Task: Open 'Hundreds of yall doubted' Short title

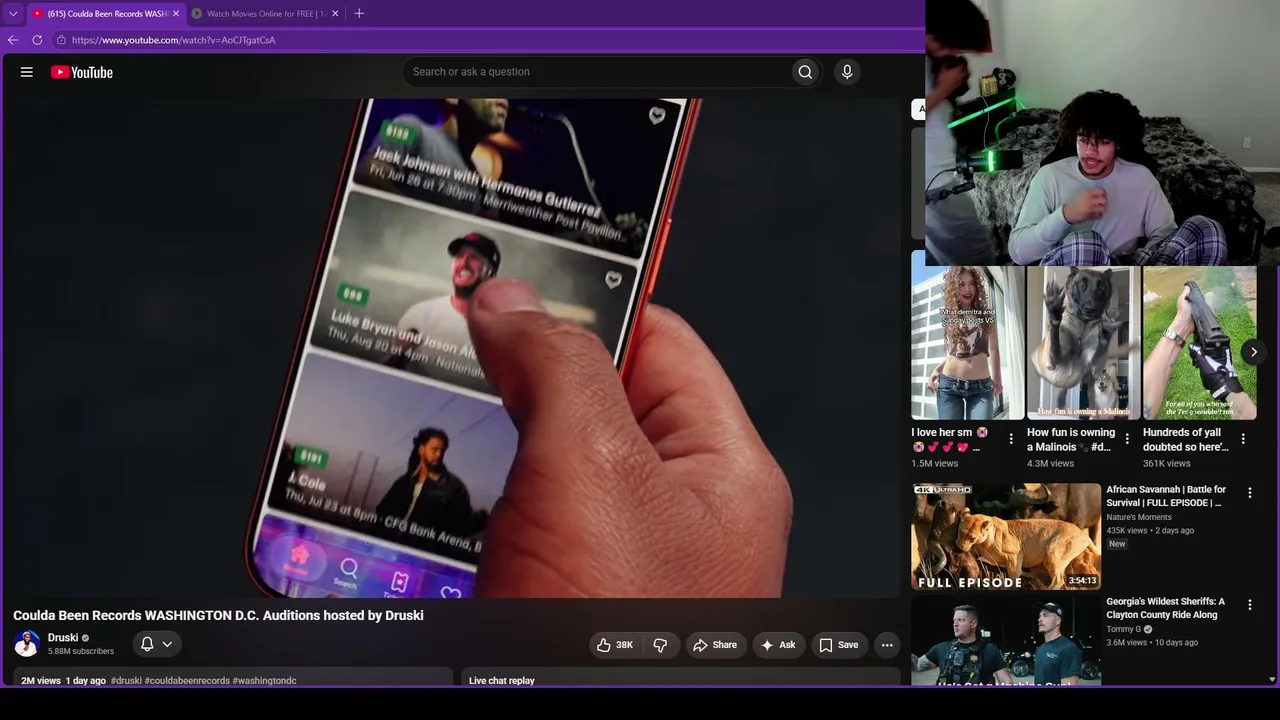Action: click(x=1186, y=440)
